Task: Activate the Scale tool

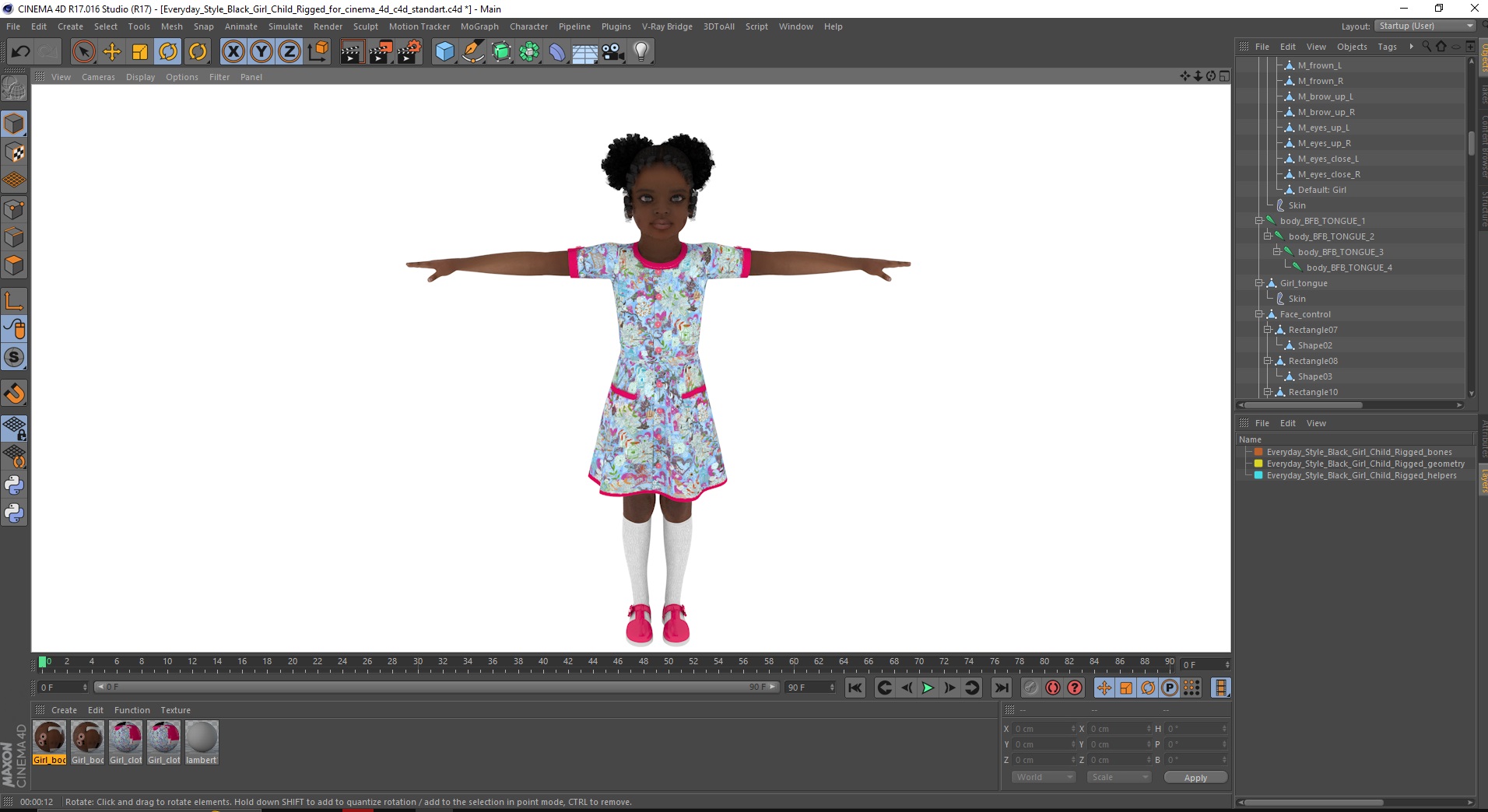Action: 140,52
